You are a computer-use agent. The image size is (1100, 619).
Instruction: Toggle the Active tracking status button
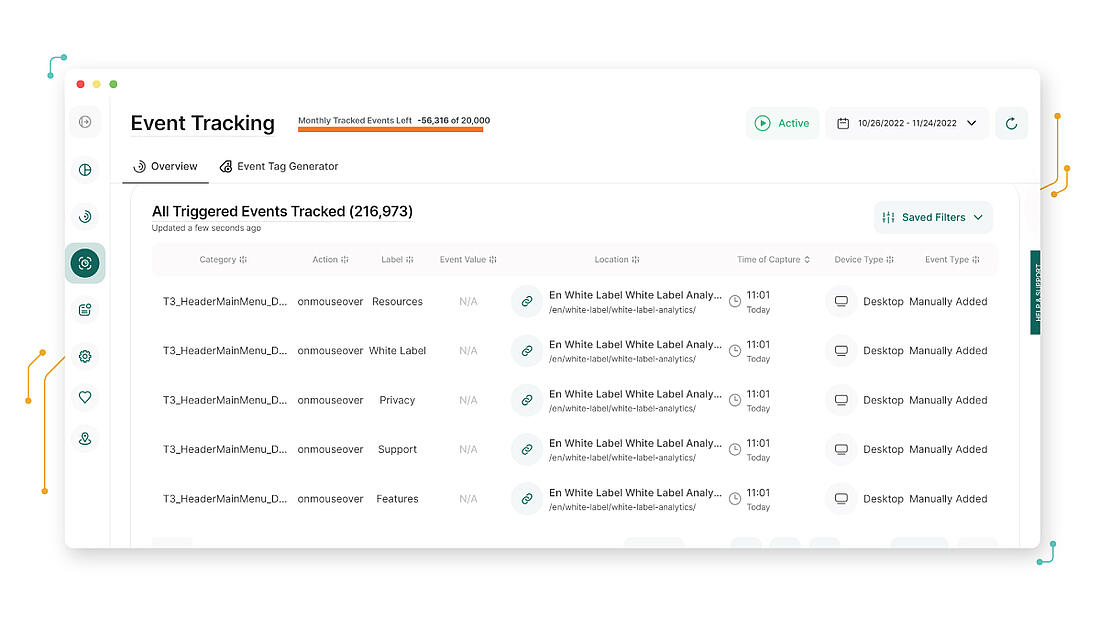point(782,124)
